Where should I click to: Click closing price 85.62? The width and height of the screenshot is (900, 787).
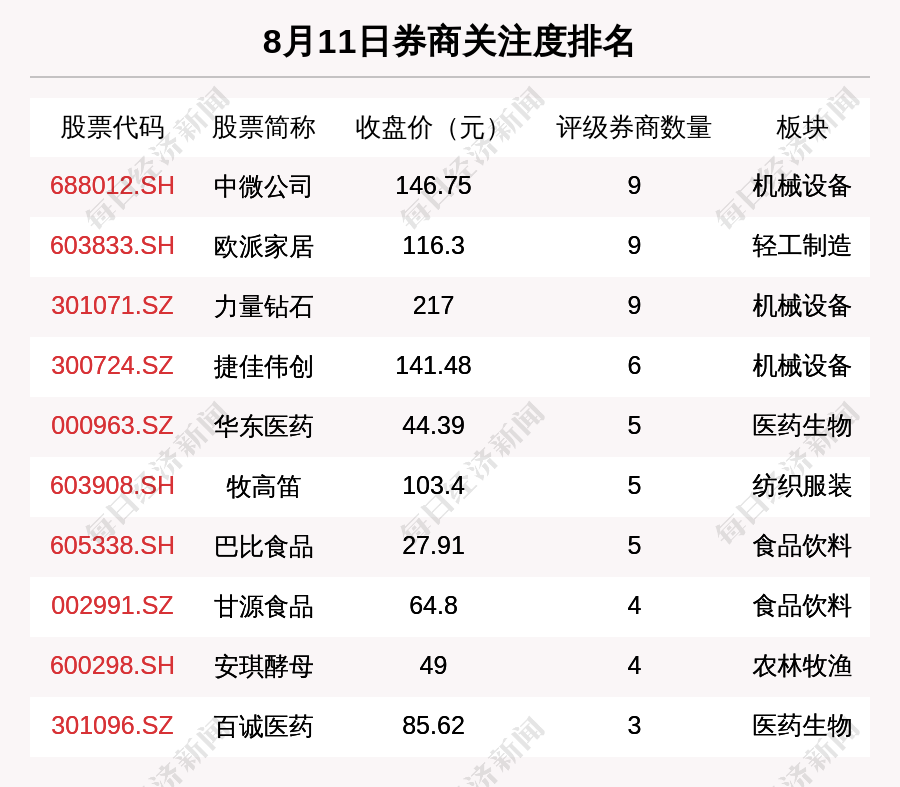[x=433, y=726]
